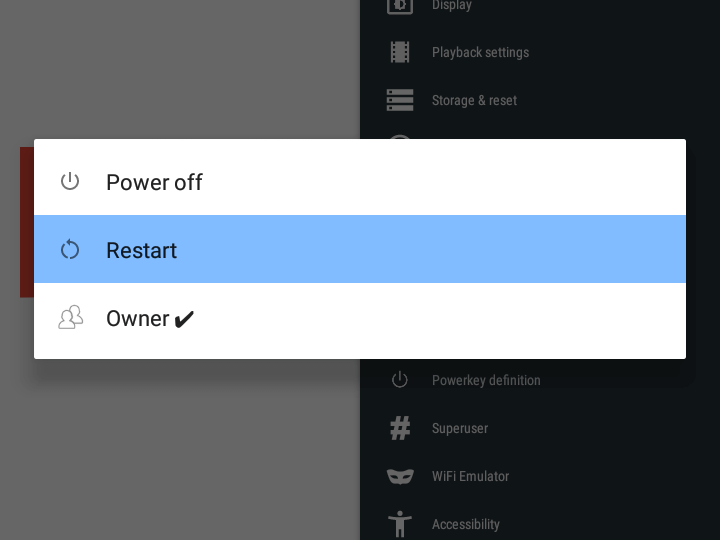Click the Accessibility person icon

(x=400, y=523)
